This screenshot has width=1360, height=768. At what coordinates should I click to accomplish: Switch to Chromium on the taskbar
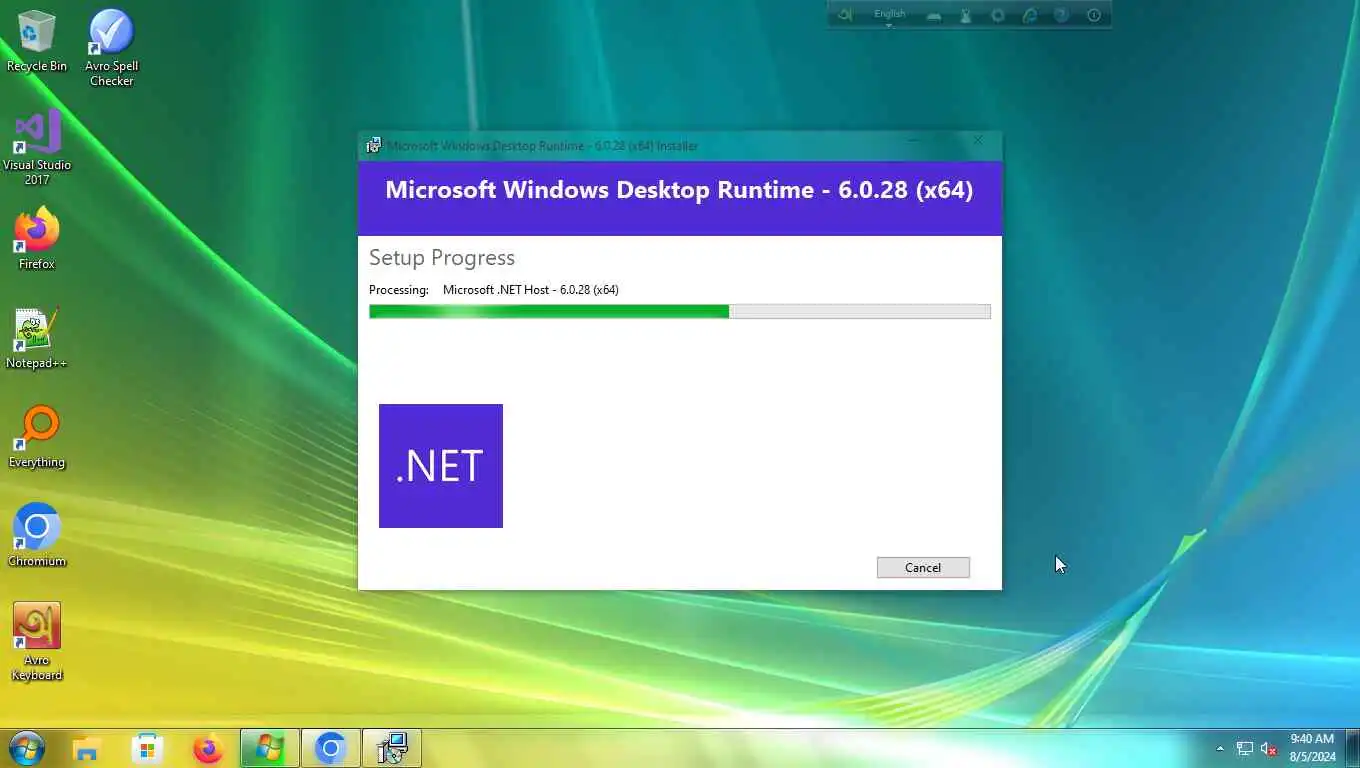tap(330, 748)
